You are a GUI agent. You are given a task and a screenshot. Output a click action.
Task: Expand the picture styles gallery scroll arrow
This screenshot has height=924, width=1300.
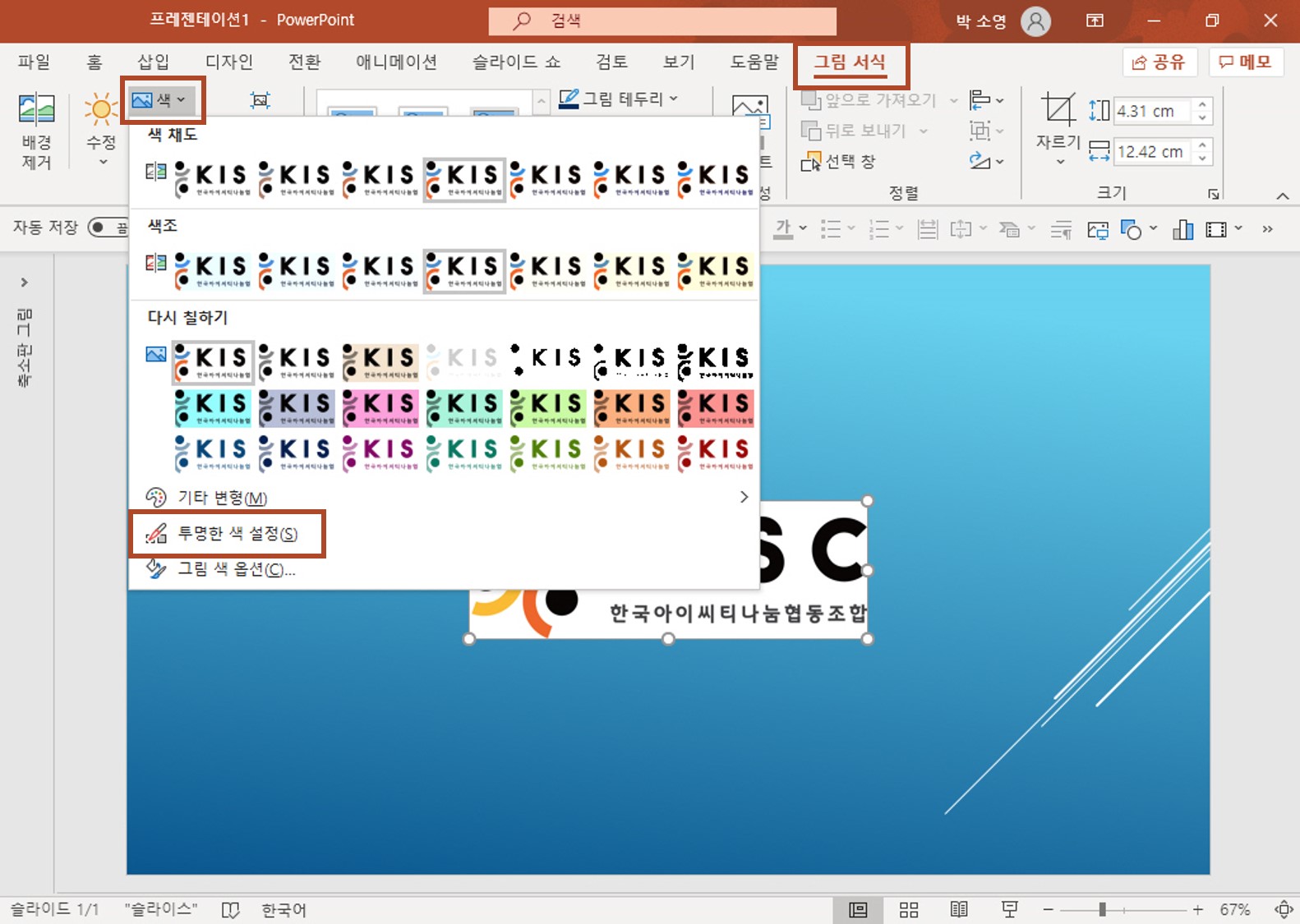point(541,102)
